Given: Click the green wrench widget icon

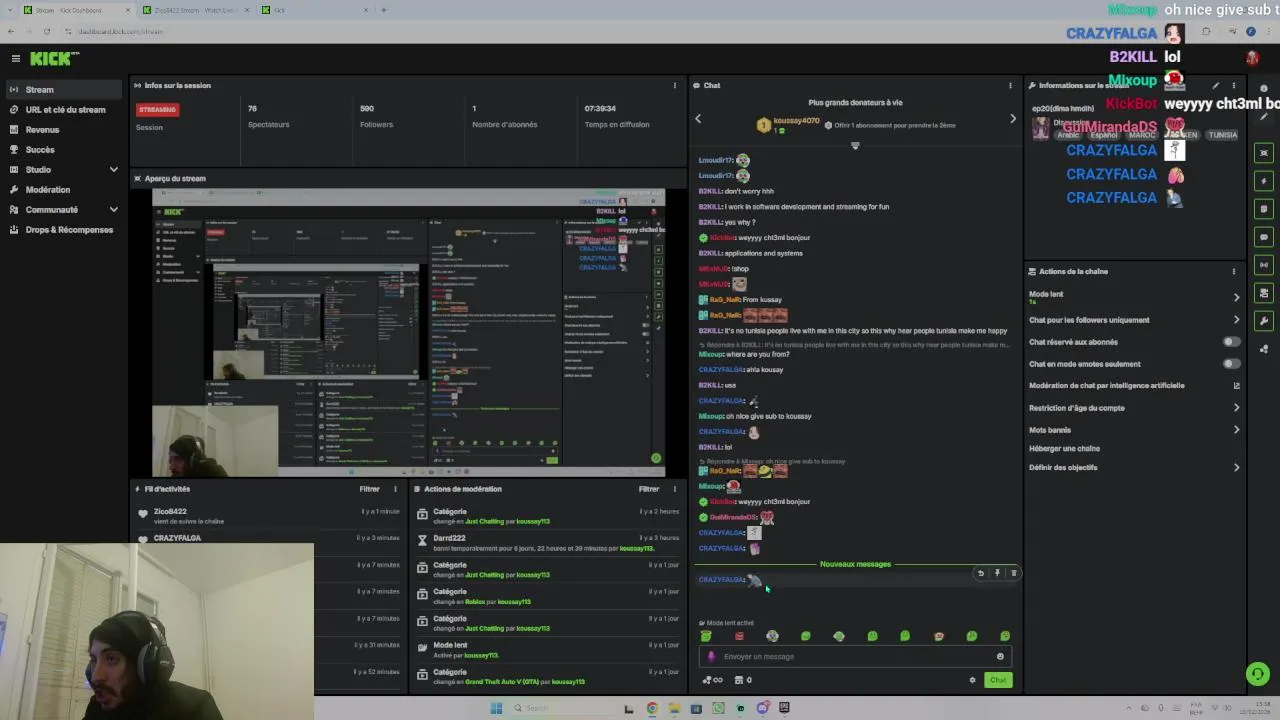Looking at the screenshot, I should pyautogui.click(x=1264, y=321).
